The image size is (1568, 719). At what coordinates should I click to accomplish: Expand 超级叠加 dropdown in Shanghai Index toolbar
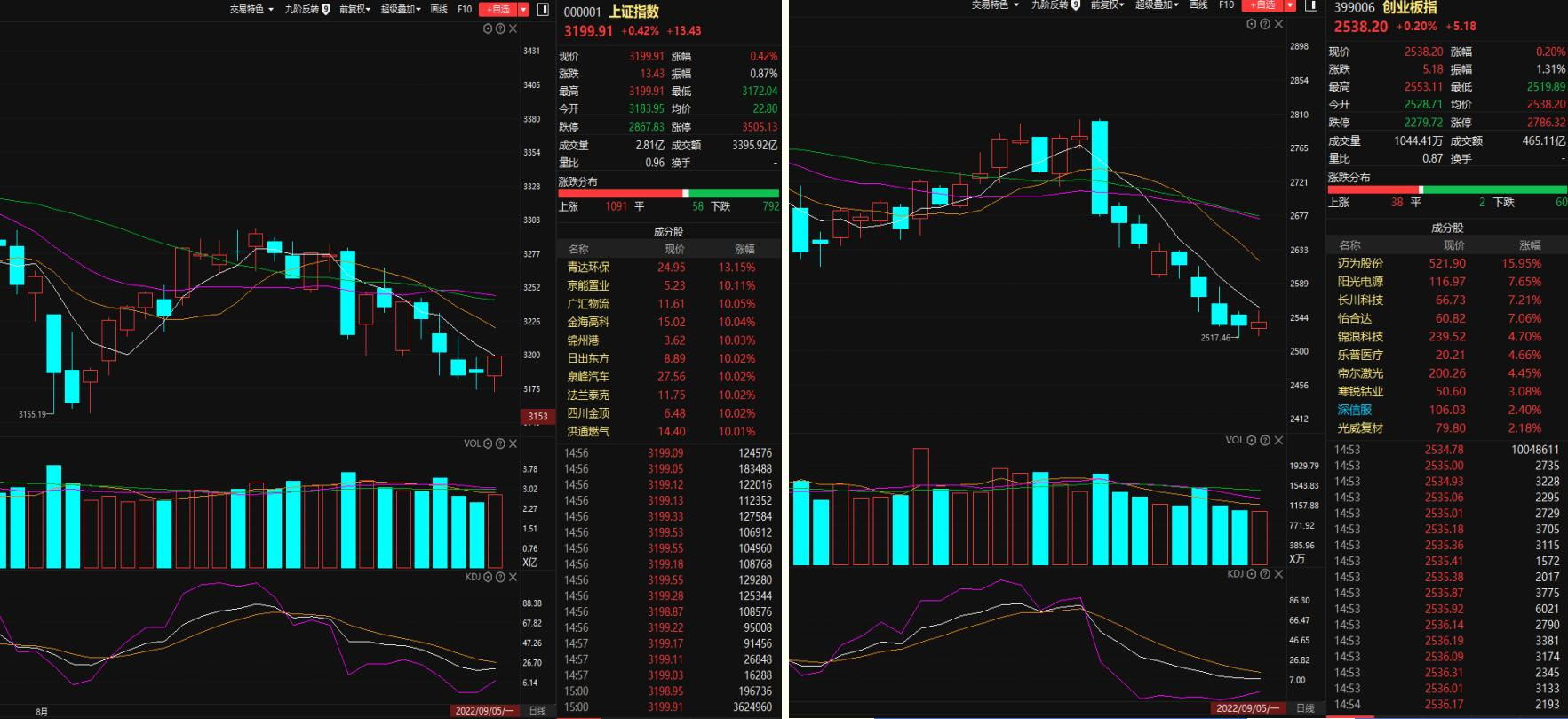pyautogui.click(x=401, y=9)
